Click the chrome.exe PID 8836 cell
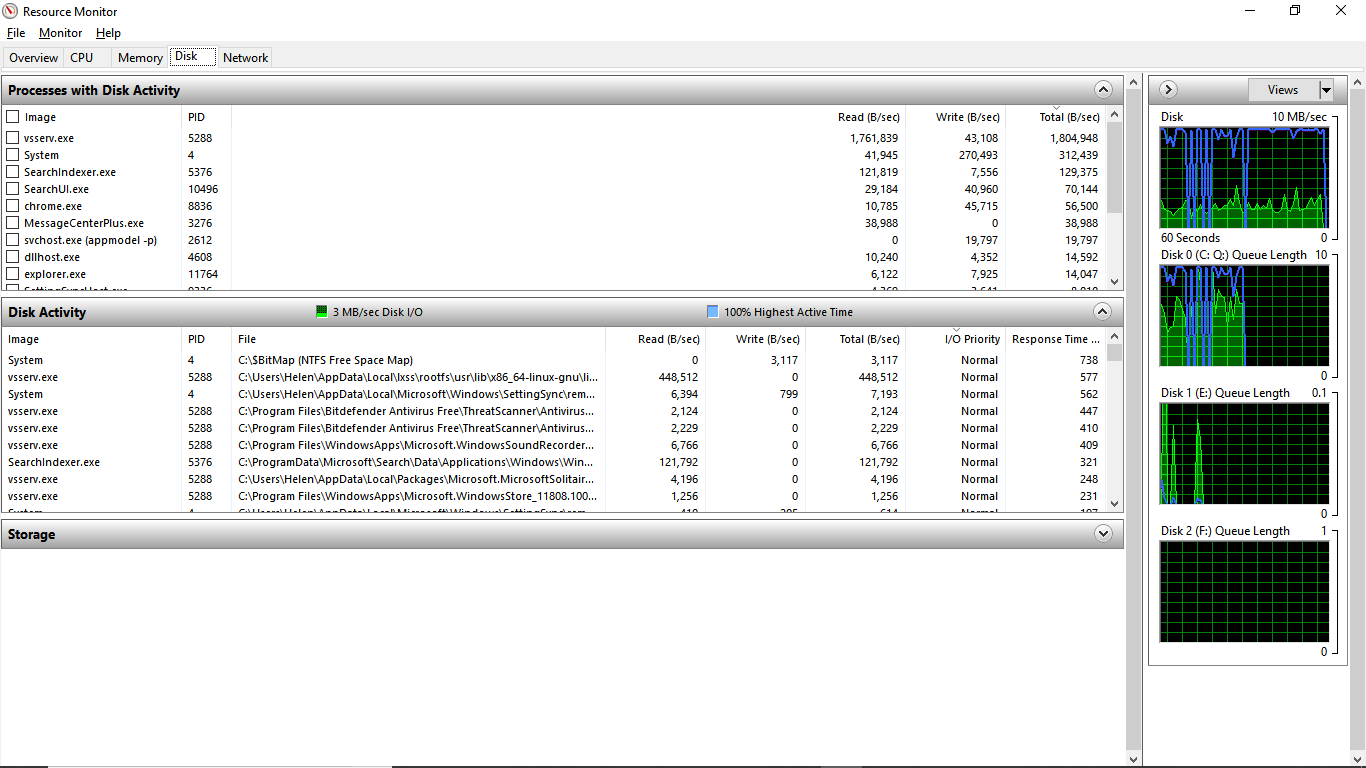1366x768 pixels. 200,206
